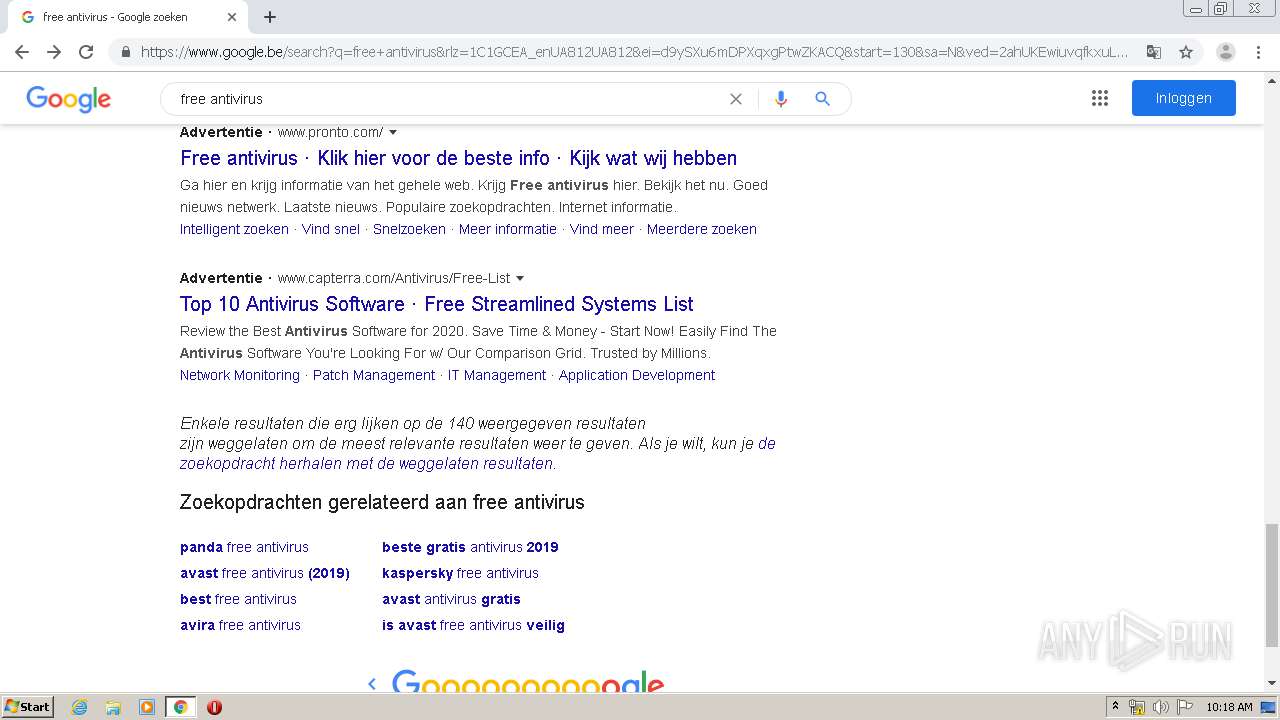This screenshot has height=720, width=1280.
Task: Switch to the Chrome taskbar icon
Action: (180, 707)
